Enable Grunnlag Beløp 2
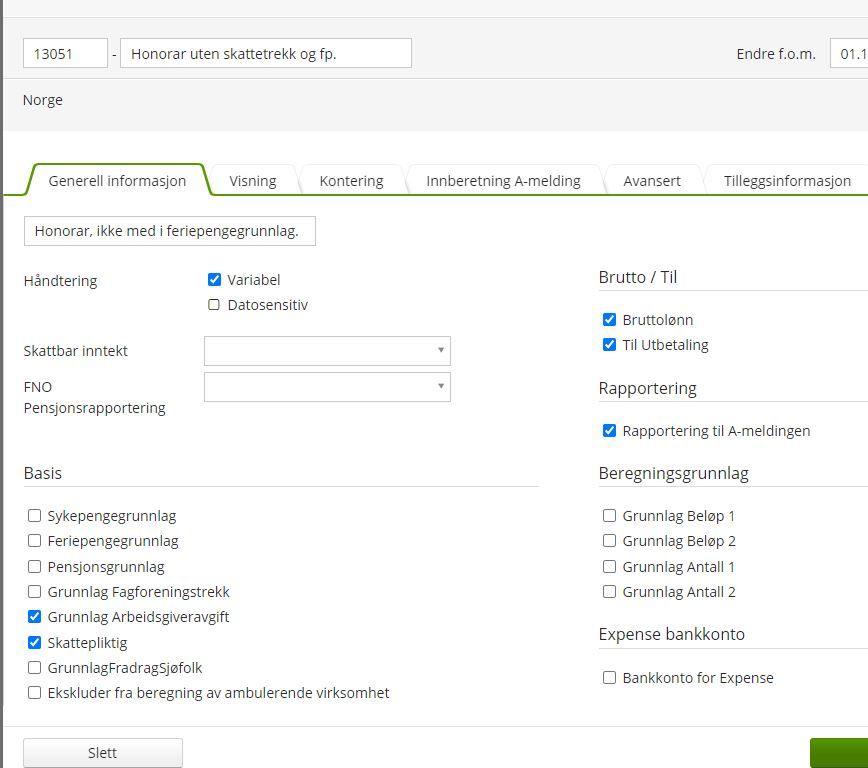Viewport: 868px width, 768px height. click(x=609, y=540)
